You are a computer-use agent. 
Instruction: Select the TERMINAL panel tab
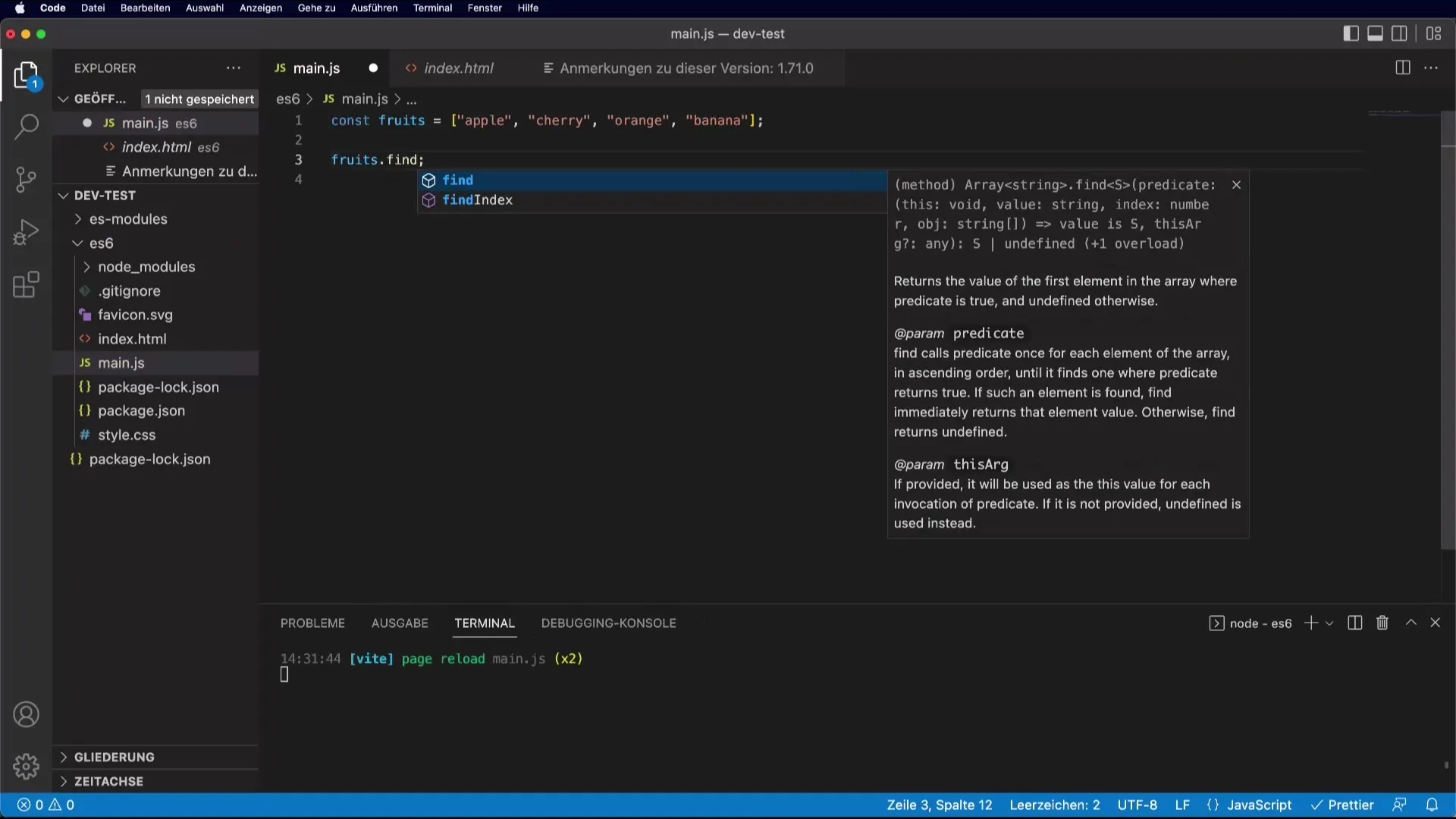coord(485,623)
